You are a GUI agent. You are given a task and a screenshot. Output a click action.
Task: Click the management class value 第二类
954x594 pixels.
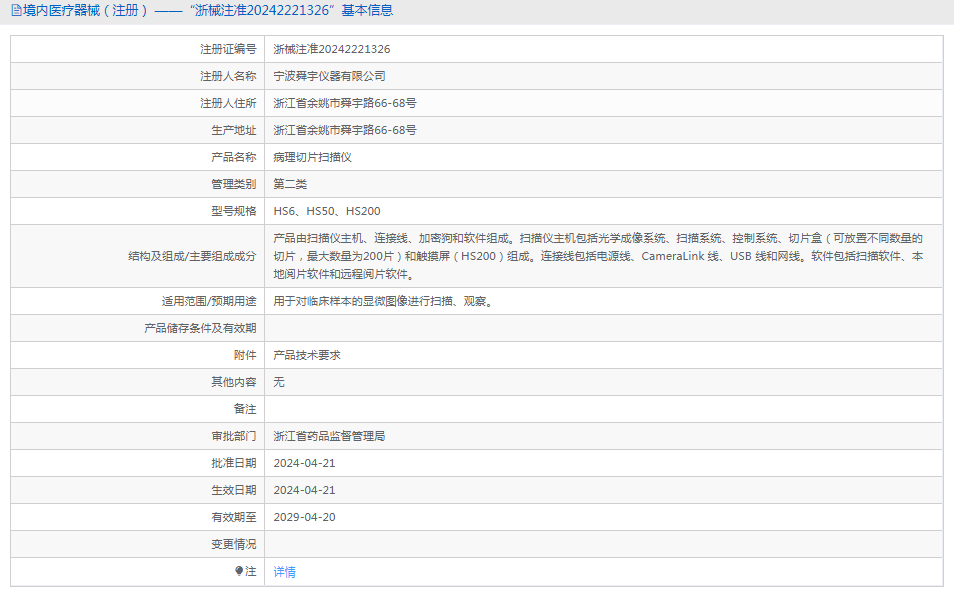click(x=290, y=184)
